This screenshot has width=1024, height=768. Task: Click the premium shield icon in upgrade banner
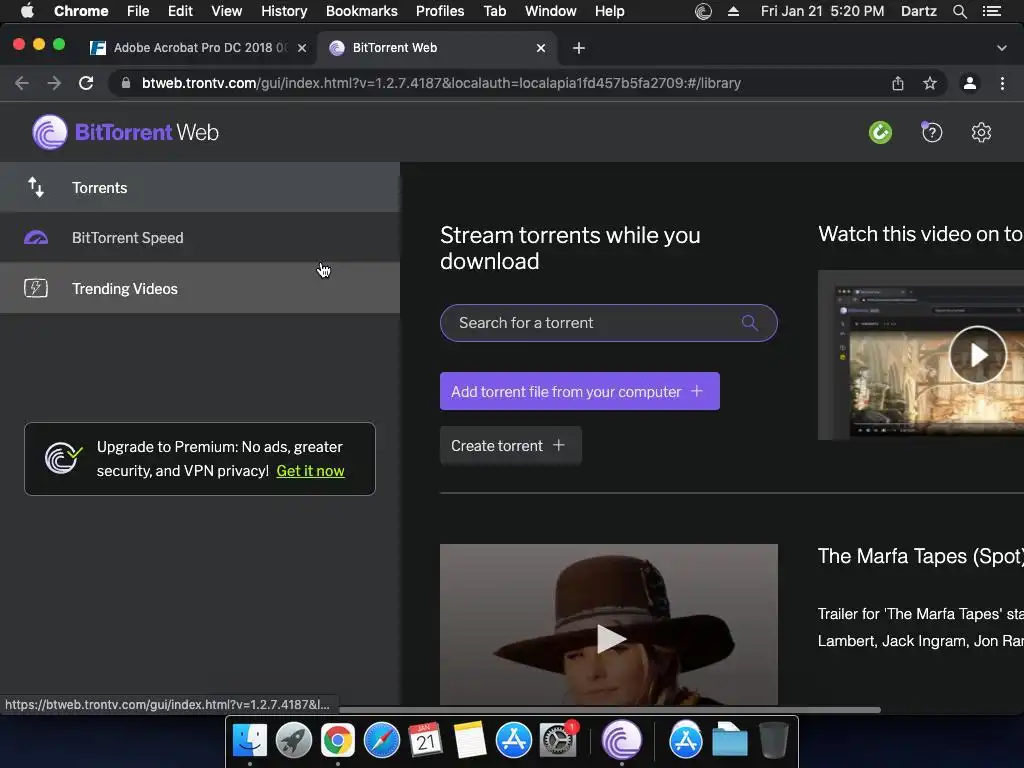(x=63, y=458)
